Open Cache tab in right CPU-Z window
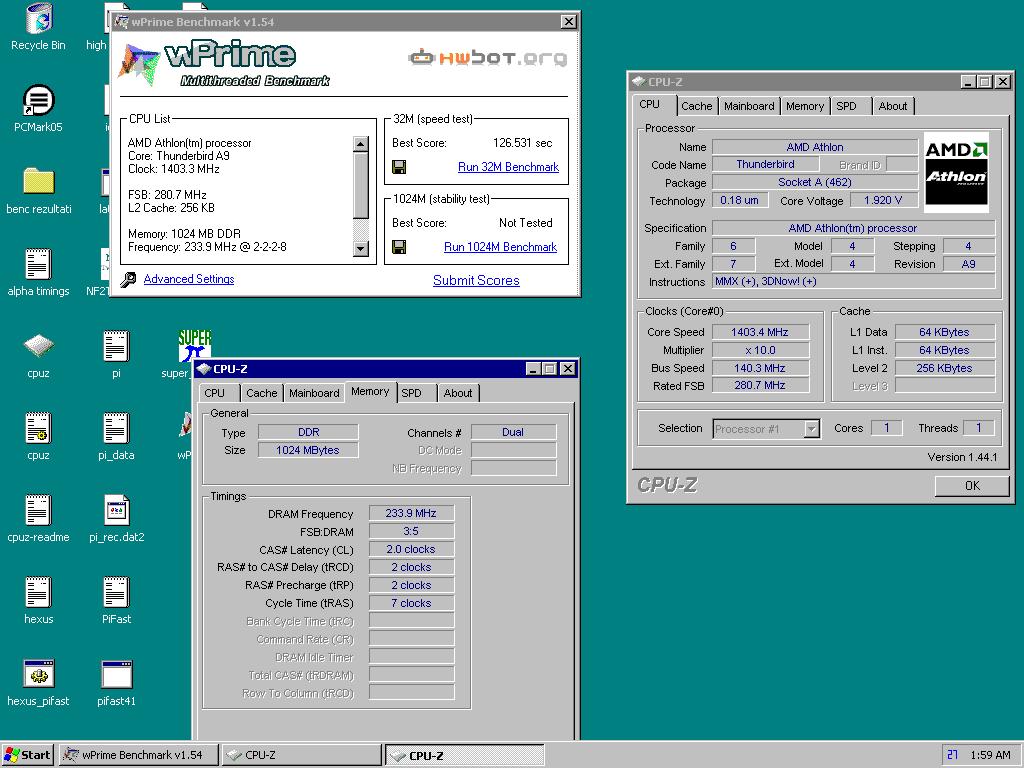This screenshot has height=768, width=1024. 696,106
